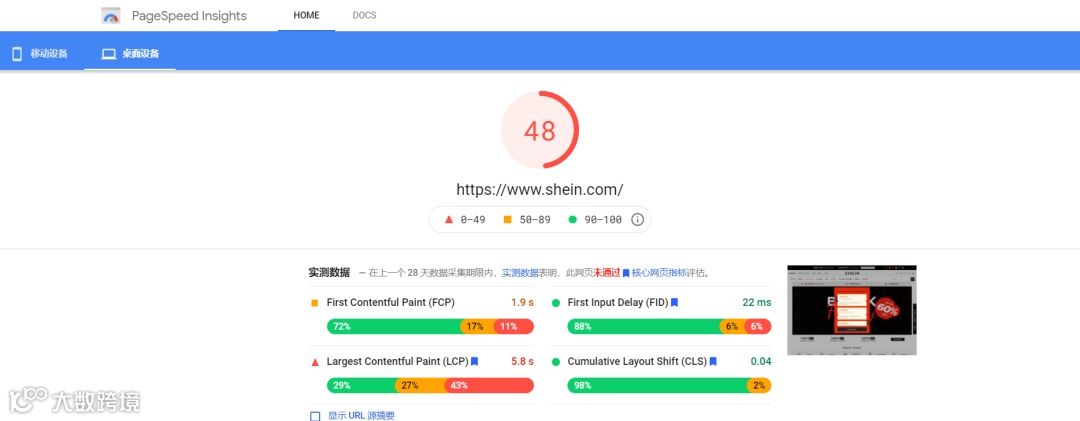The width and height of the screenshot is (1080, 421).
Task: Click the red triangle icon beside LCP
Action: coord(315,362)
